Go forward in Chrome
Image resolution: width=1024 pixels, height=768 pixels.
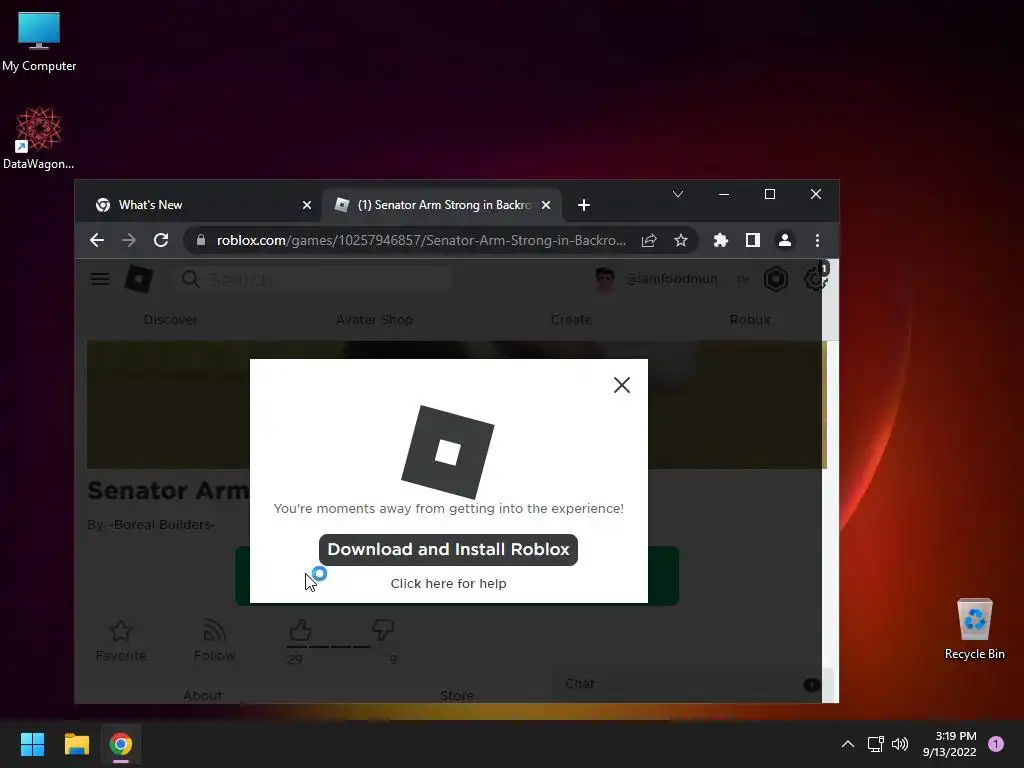point(129,240)
